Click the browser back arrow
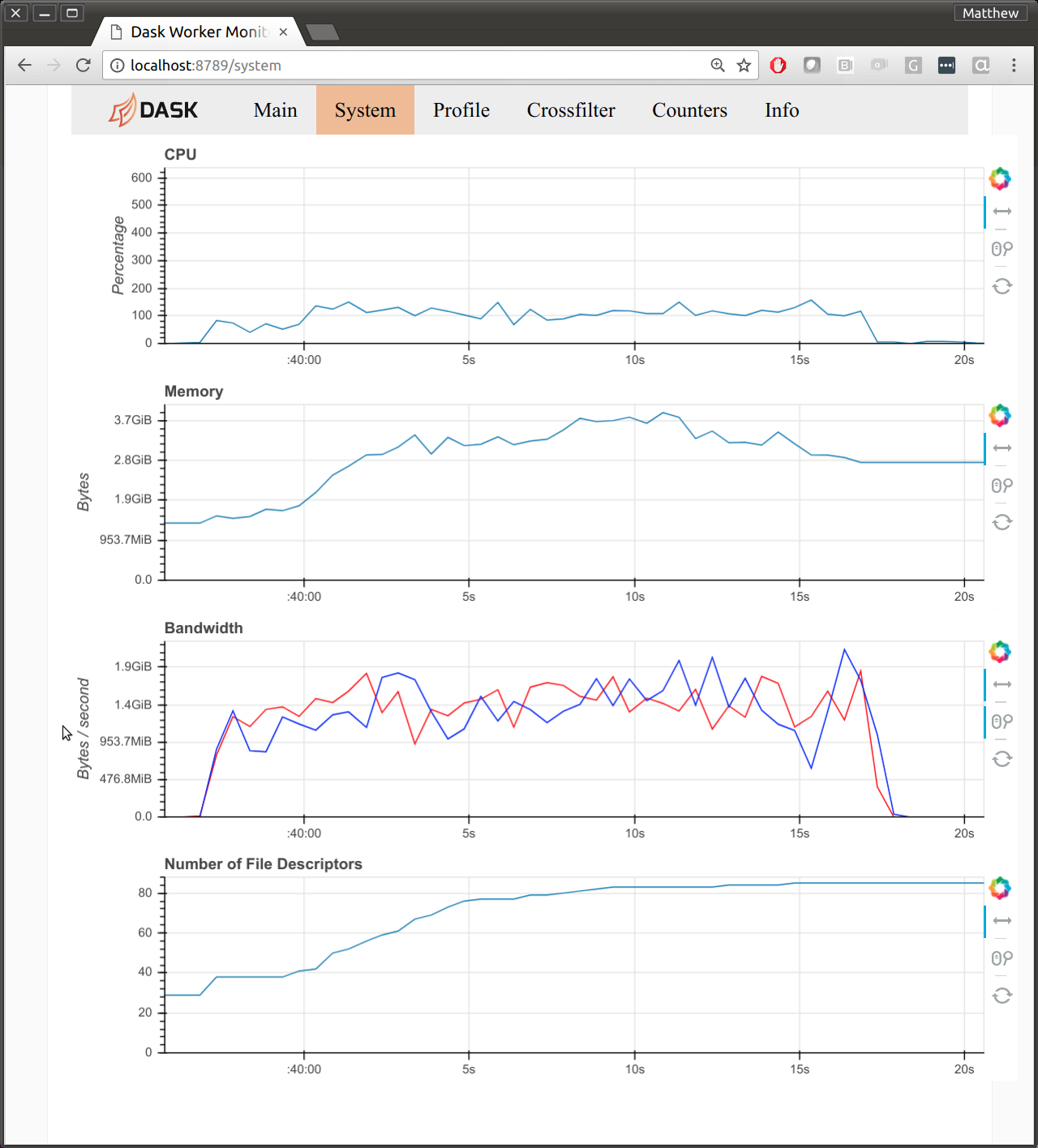 [x=24, y=65]
